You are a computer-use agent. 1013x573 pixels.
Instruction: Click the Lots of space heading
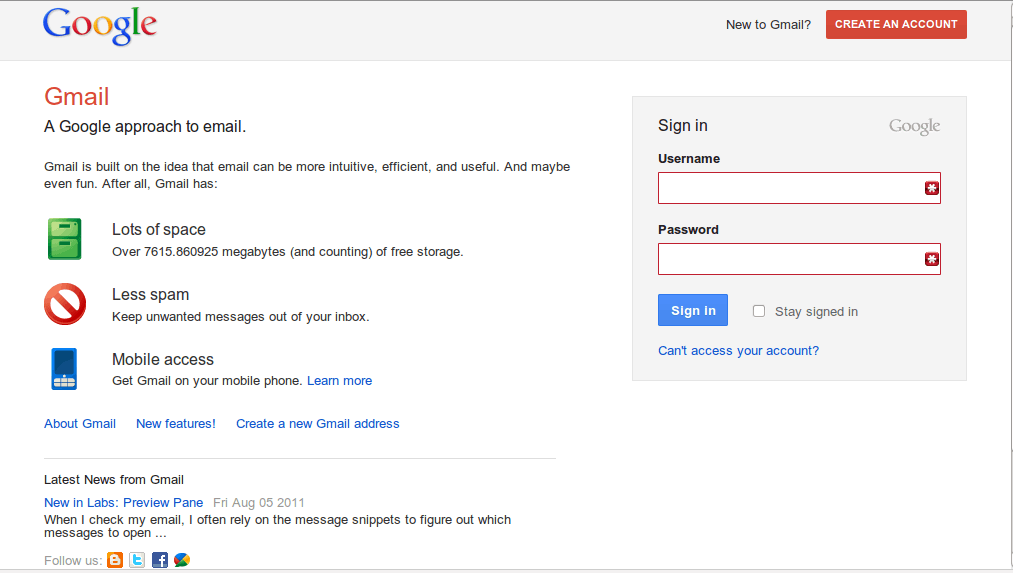159,229
